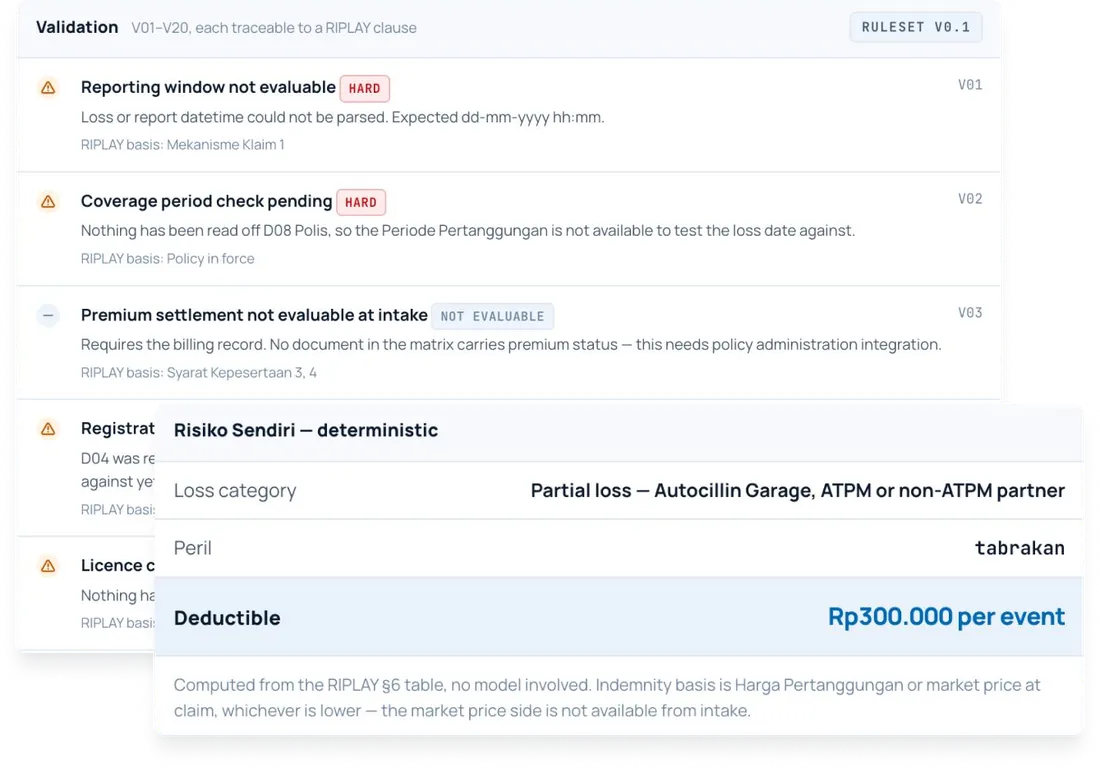
Task: Click the warning icon next to Registrat row
Action: (x=48, y=429)
